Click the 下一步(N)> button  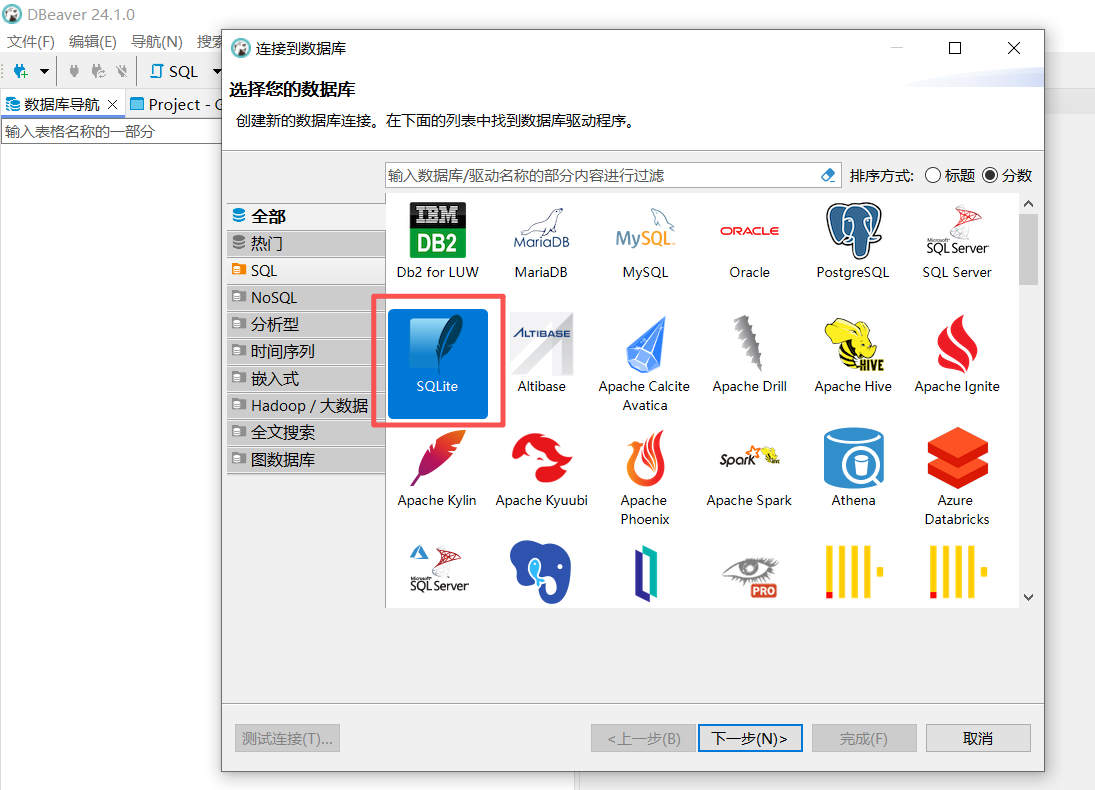coord(750,738)
